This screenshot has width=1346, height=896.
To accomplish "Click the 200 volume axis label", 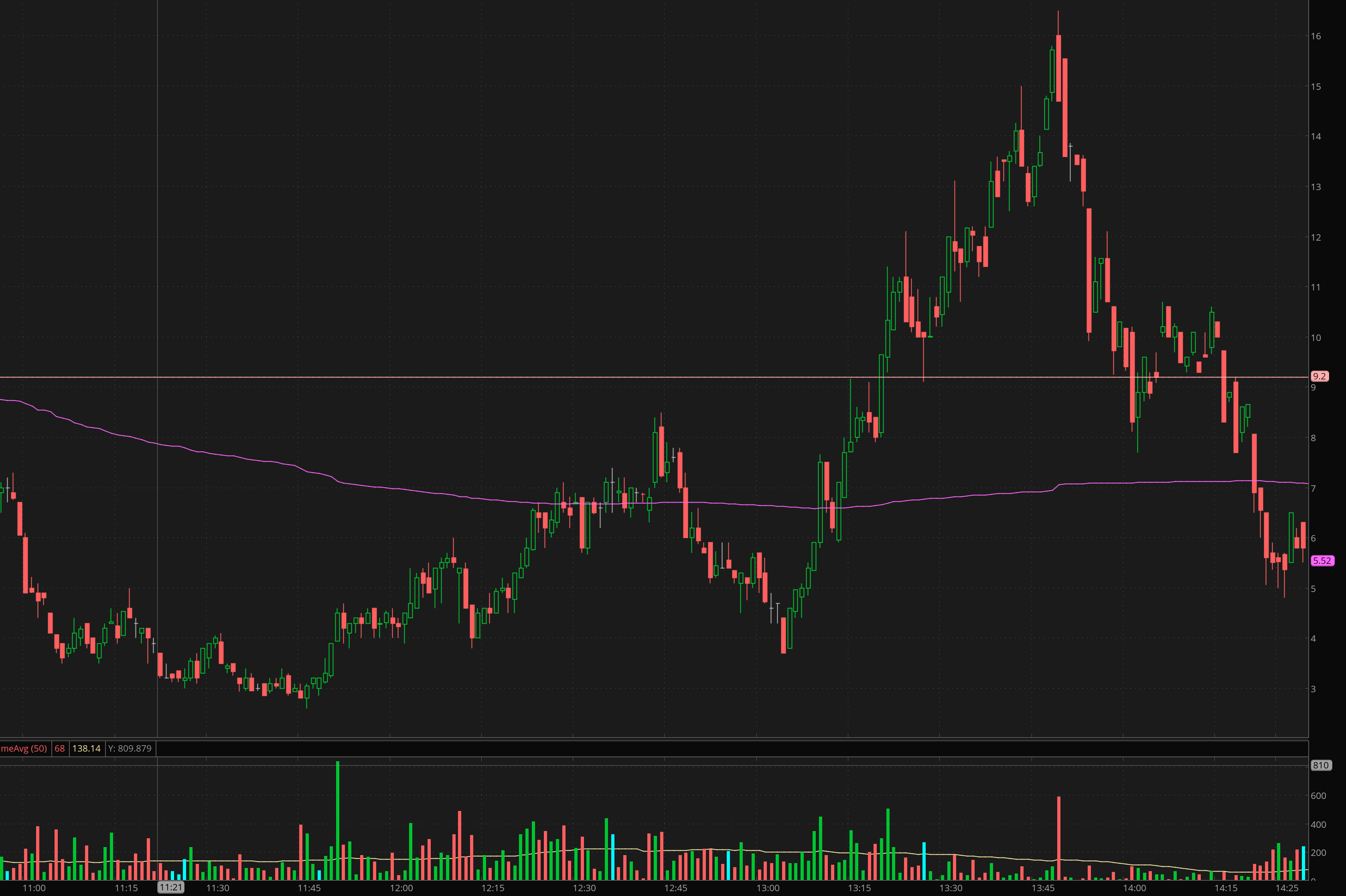I will coord(1318,853).
